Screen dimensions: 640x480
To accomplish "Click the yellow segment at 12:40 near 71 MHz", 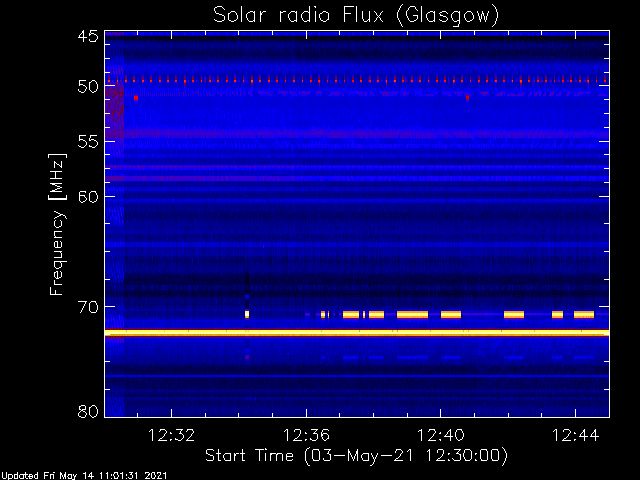I will 451,314.
